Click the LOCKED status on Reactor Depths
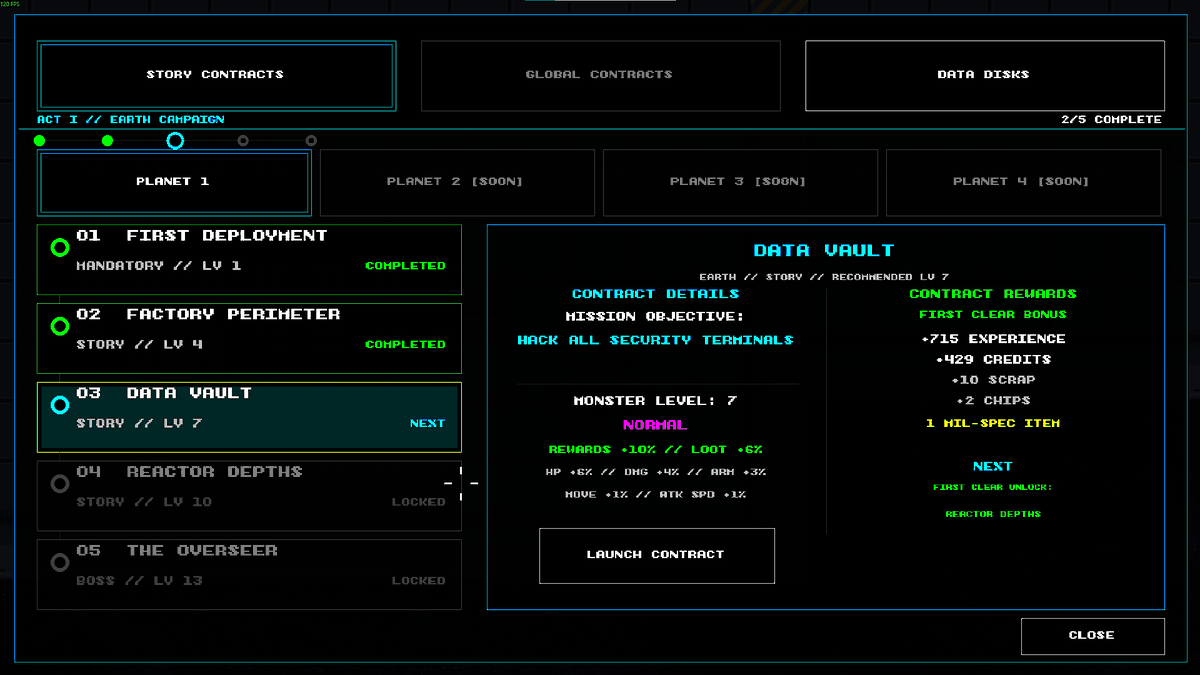The height and width of the screenshot is (675, 1200). (x=418, y=502)
